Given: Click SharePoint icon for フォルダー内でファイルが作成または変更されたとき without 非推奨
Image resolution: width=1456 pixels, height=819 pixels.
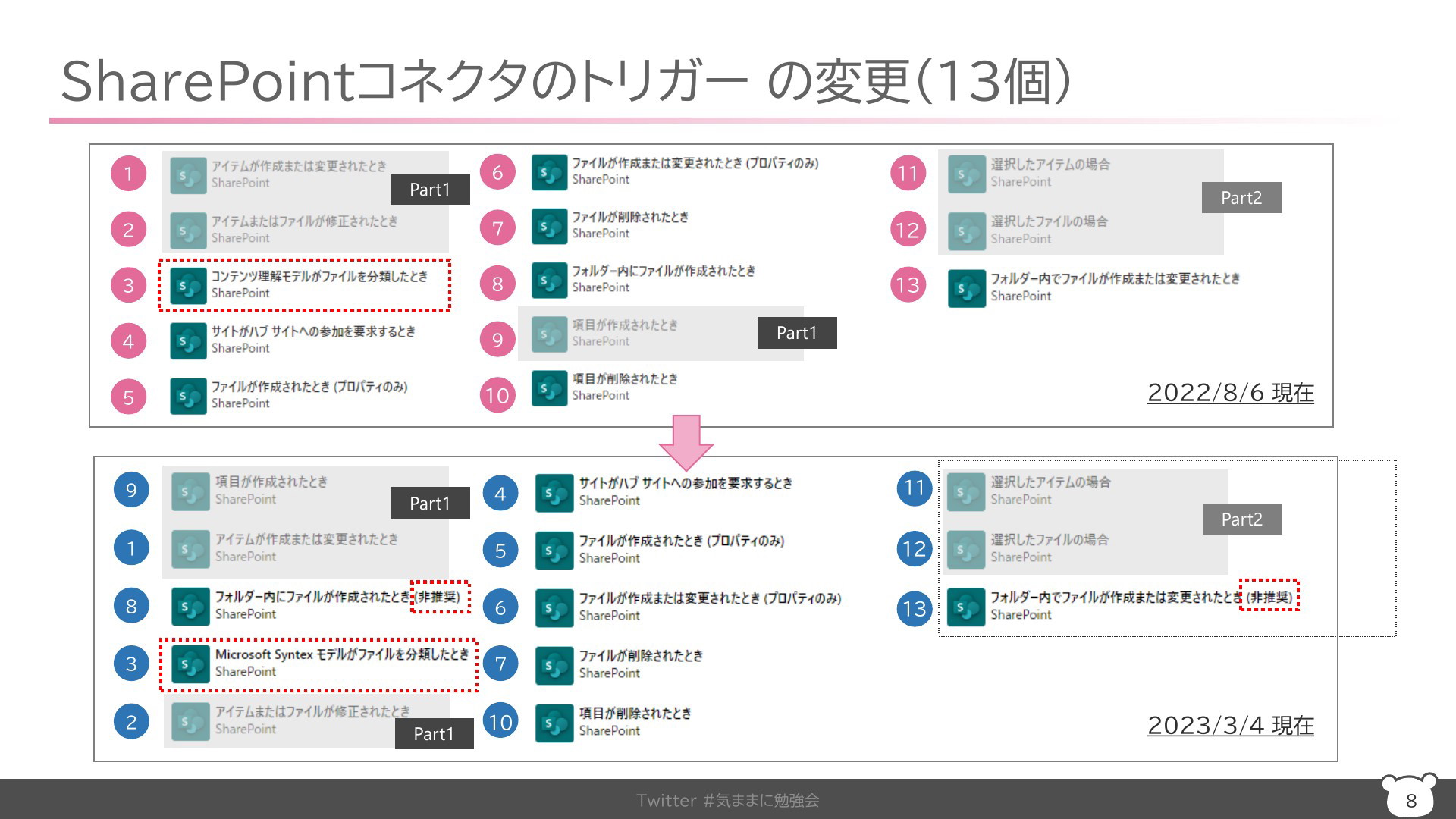Looking at the screenshot, I should coord(967,289).
